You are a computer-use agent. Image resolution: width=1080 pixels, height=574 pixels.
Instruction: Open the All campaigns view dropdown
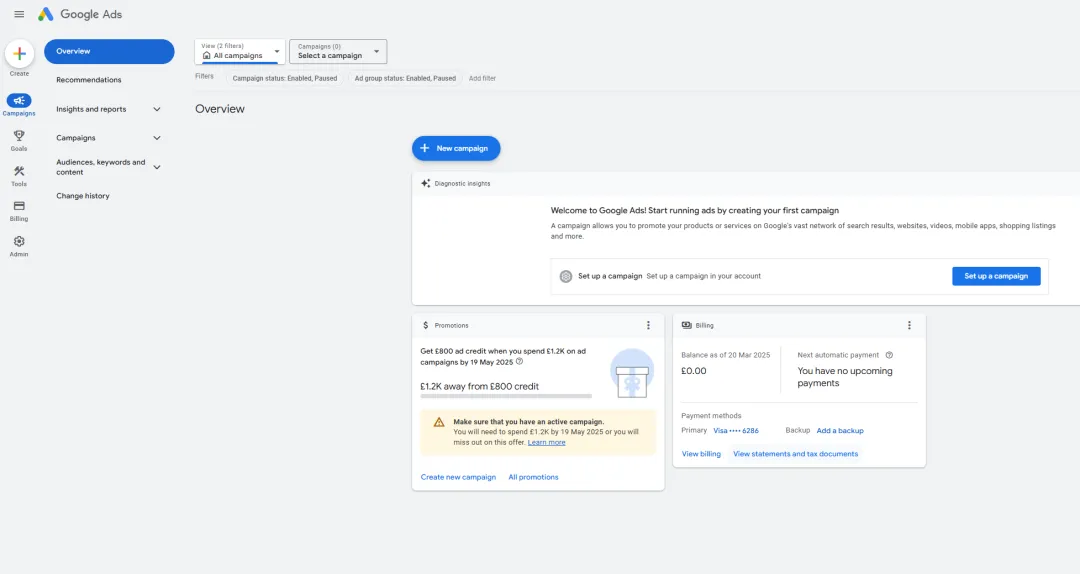pos(240,52)
